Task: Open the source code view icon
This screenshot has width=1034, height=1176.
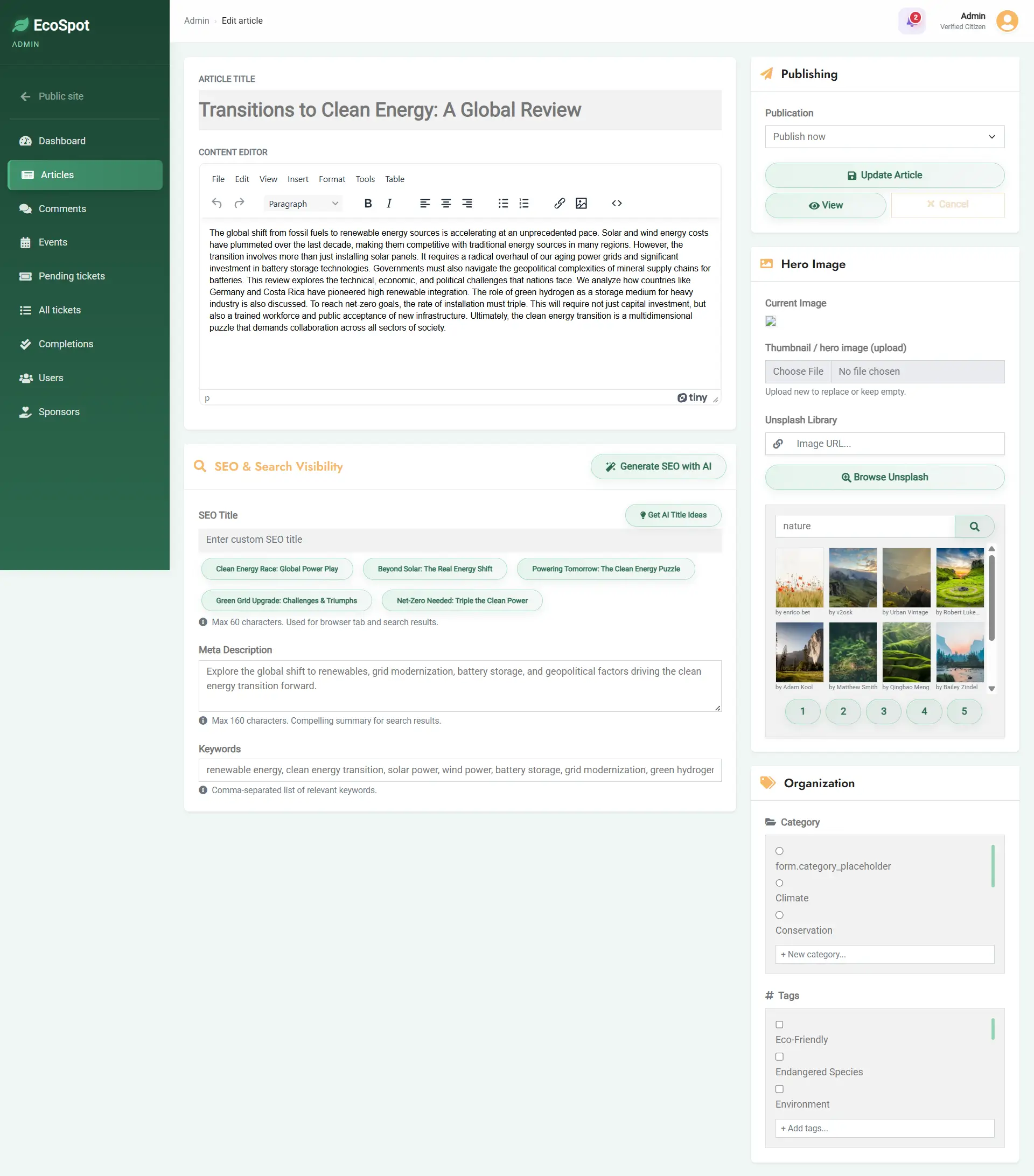Action: [x=616, y=203]
